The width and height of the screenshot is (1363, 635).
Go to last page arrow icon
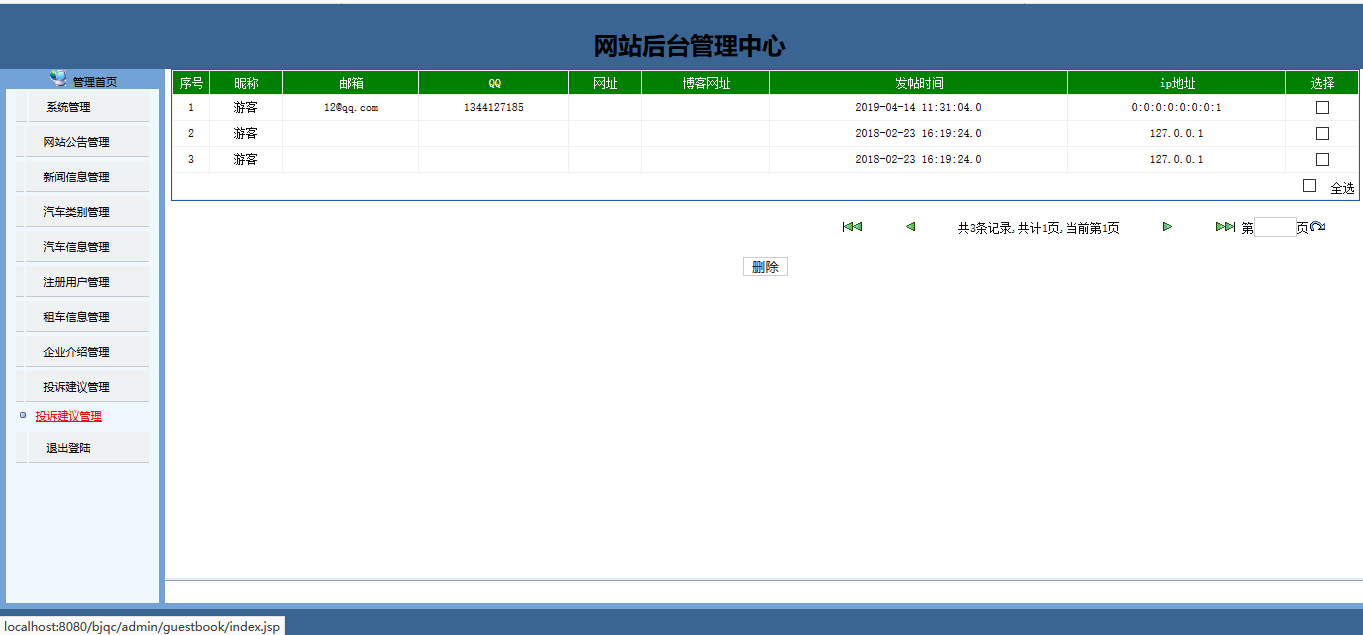point(1225,227)
